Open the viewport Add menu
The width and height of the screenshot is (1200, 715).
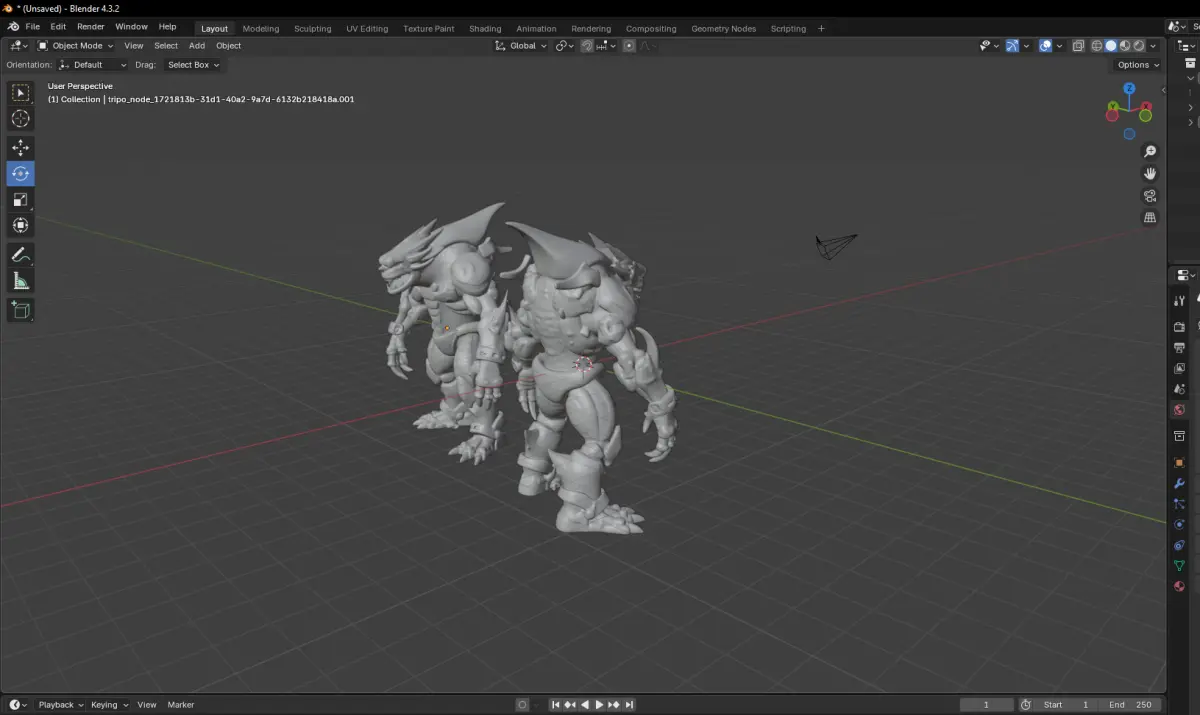(x=197, y=45)
